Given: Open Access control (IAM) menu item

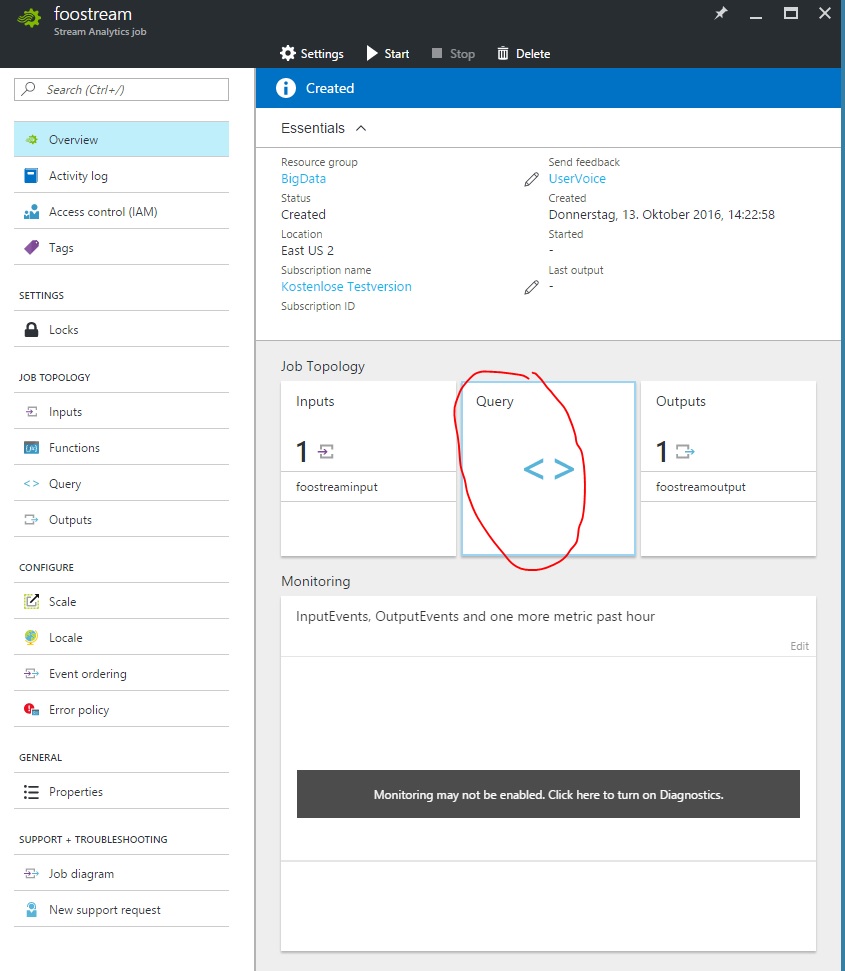Looking at the screenshot, I should click(102, 212).
